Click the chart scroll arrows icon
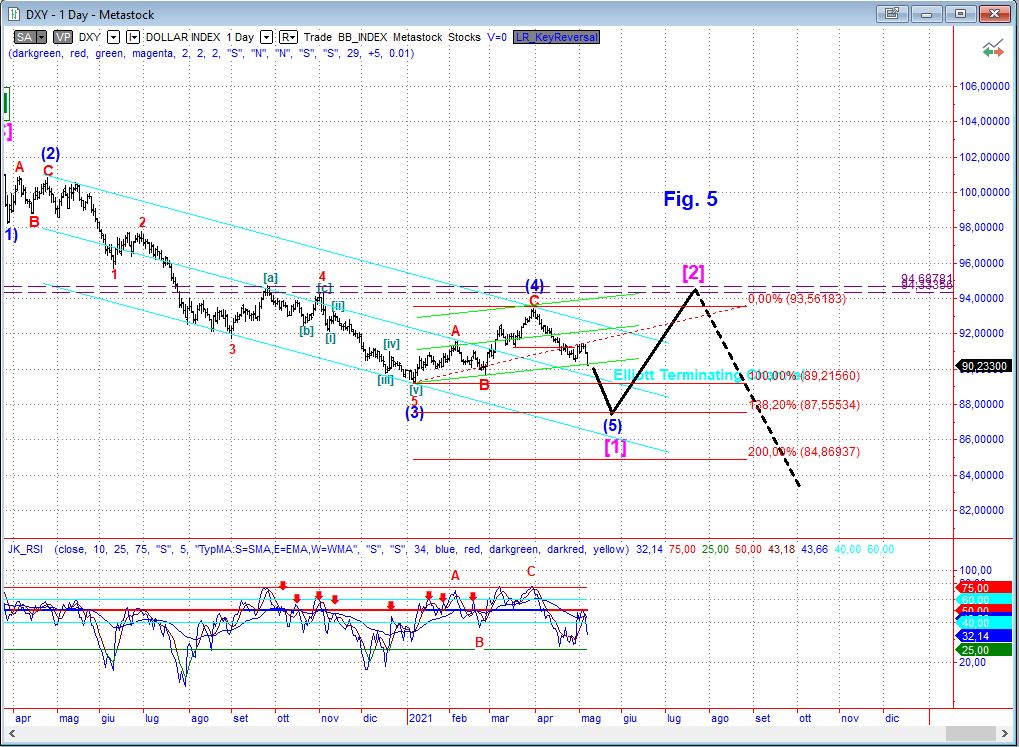The width and height of the screenshot is (1019, 747). [x=993, y=49]
